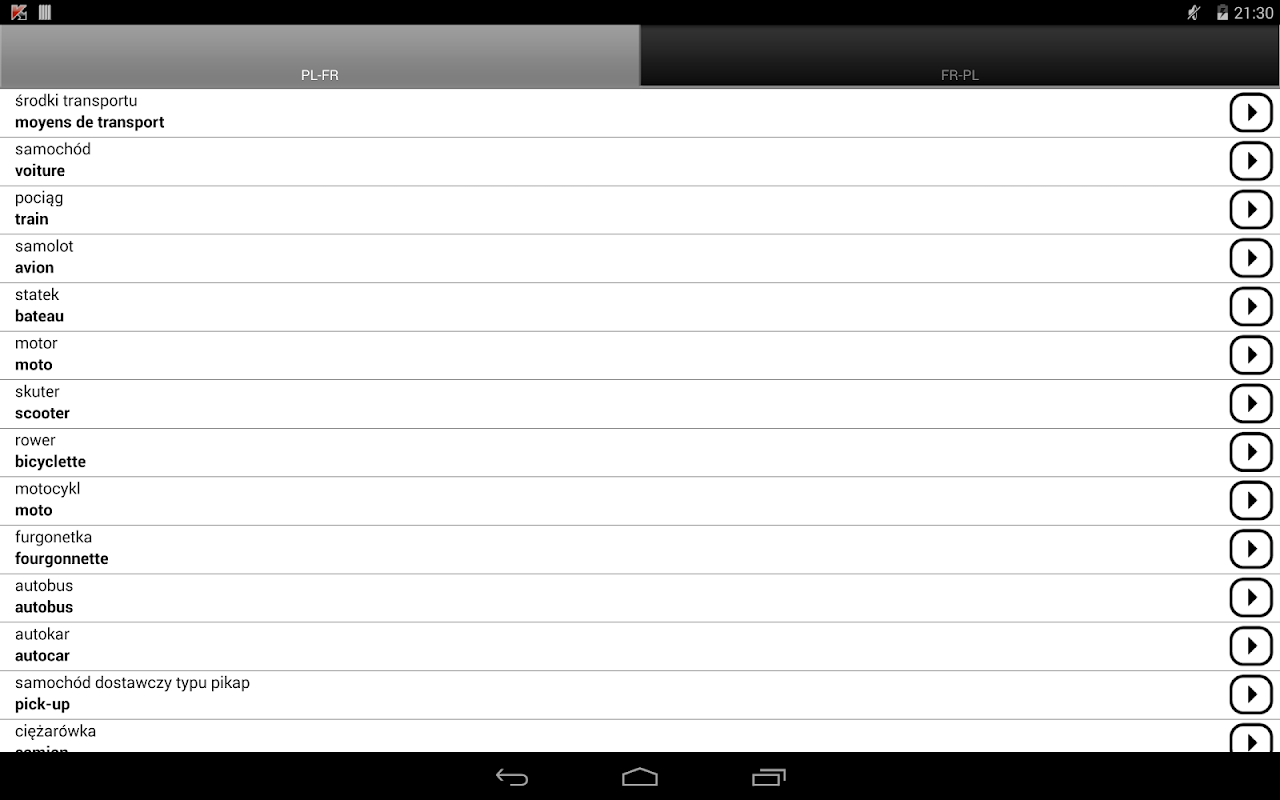Play audio for 'pick-up'
Image resolution: width=1280 pixels, height=800 pixels.
[1251, 695]
